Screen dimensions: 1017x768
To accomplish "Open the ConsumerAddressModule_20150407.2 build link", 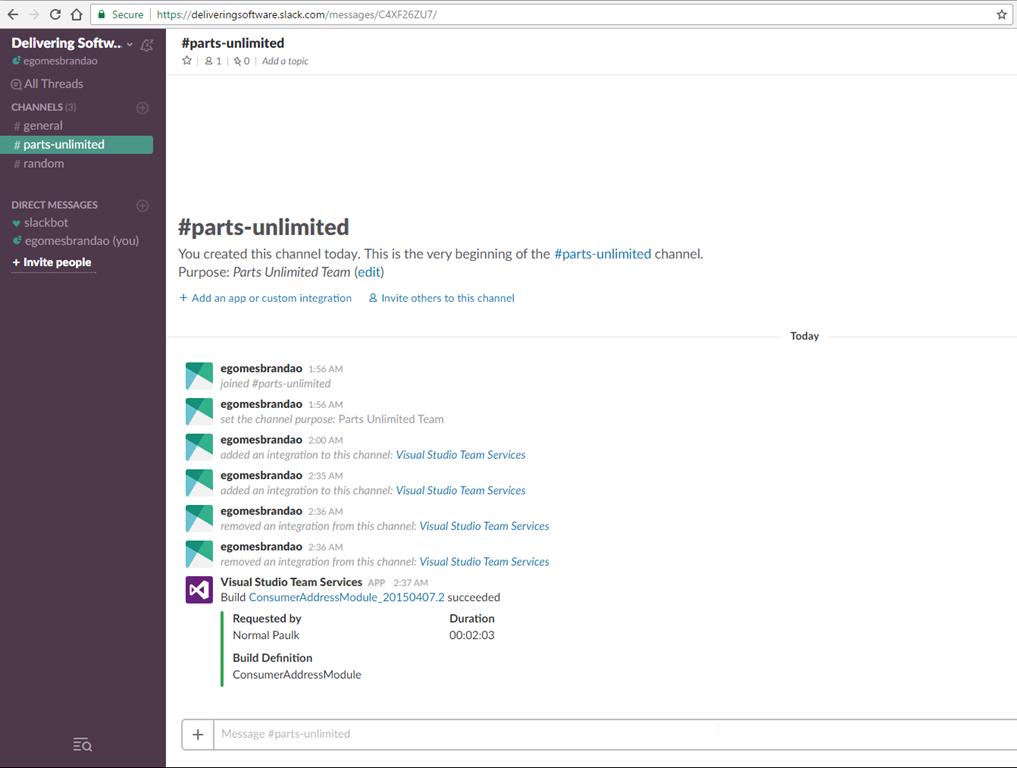I will 347,597.
